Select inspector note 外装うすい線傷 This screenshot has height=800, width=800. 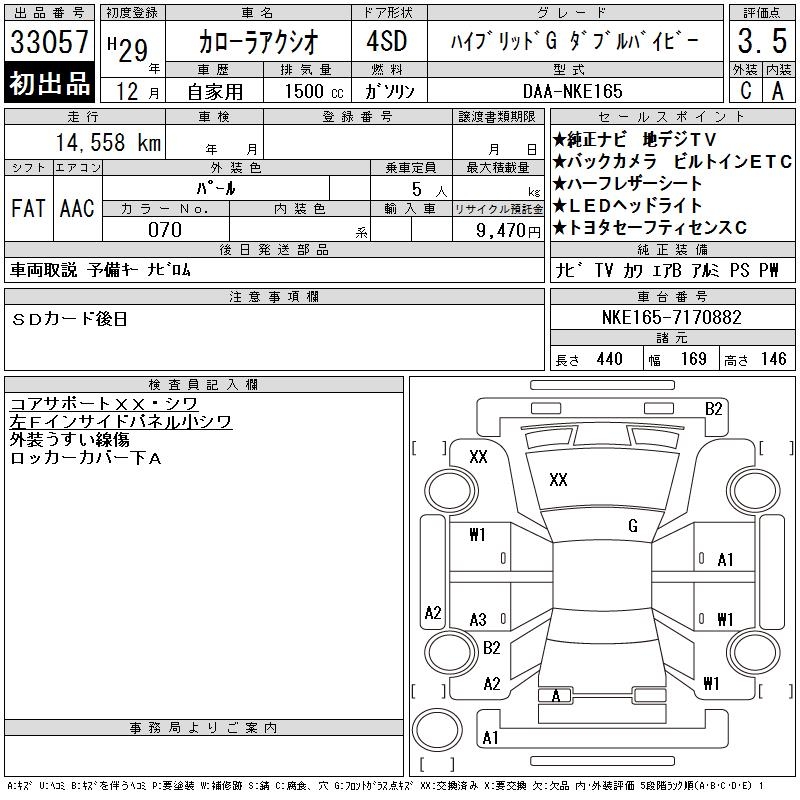tap(70, 439)
